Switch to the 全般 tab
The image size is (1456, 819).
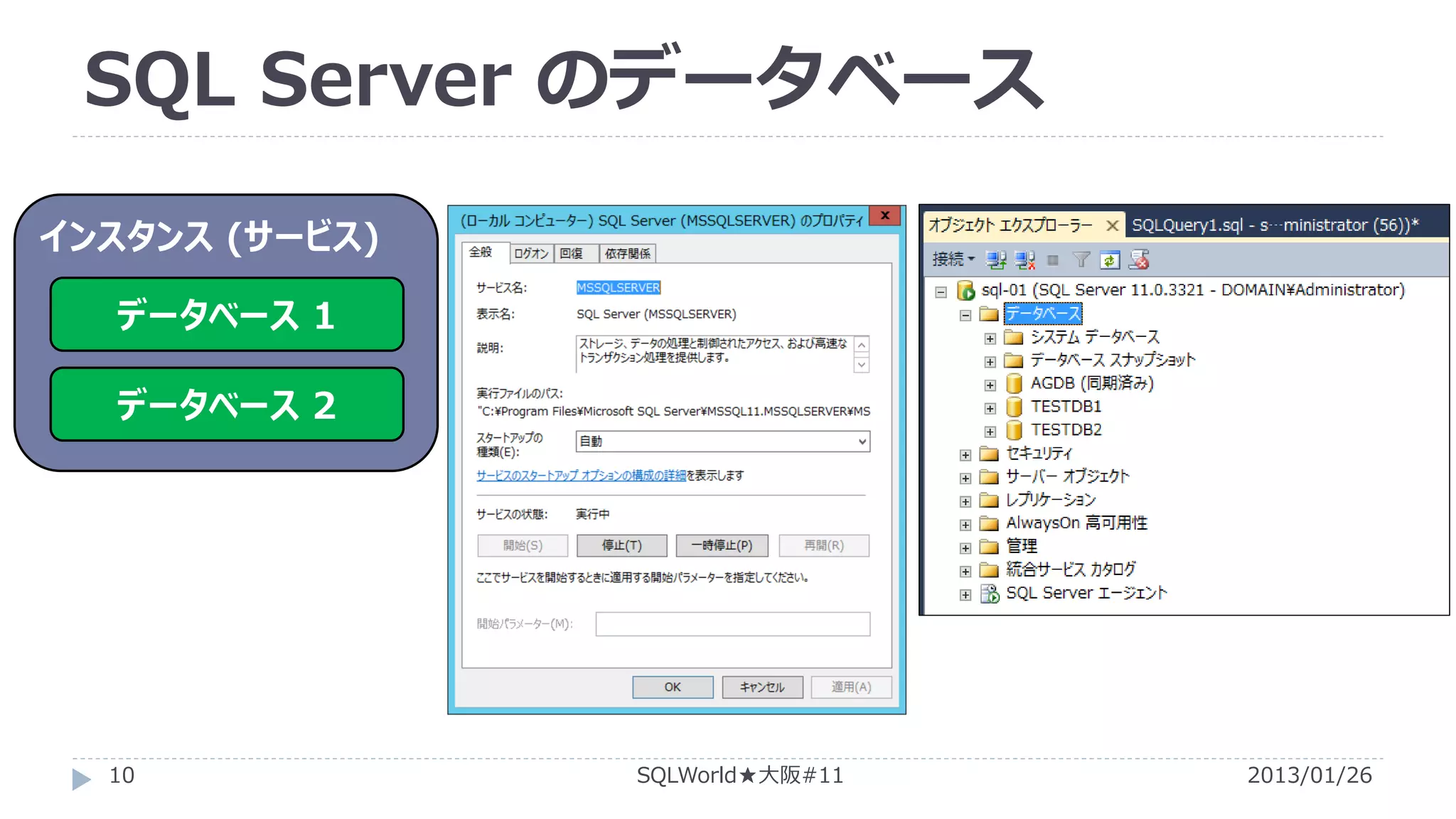coord(485,252)
